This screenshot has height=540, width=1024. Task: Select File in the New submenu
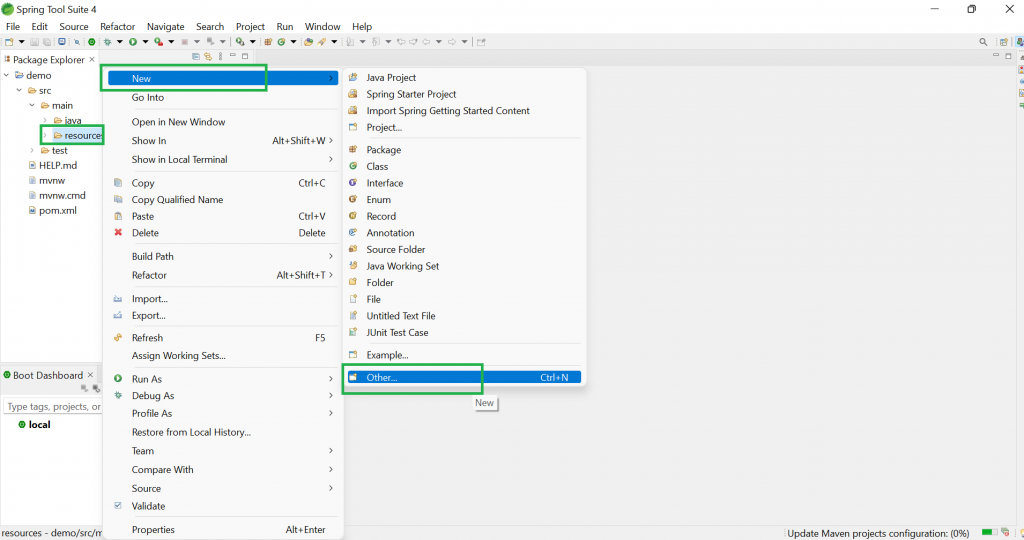[464, 299]
